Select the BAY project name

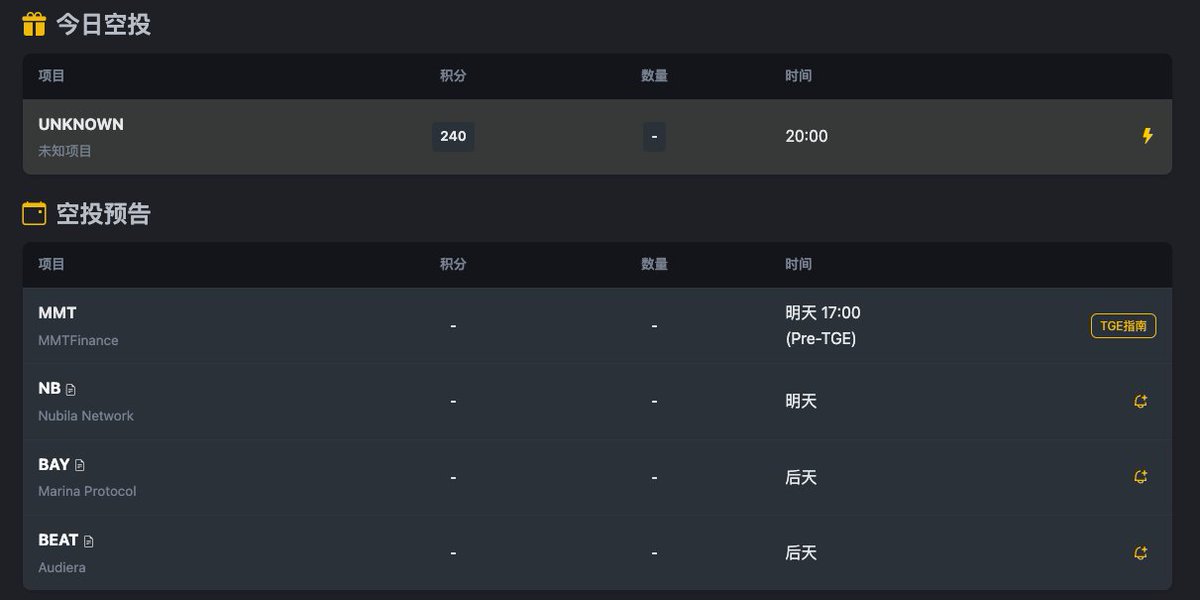point(54,464)
